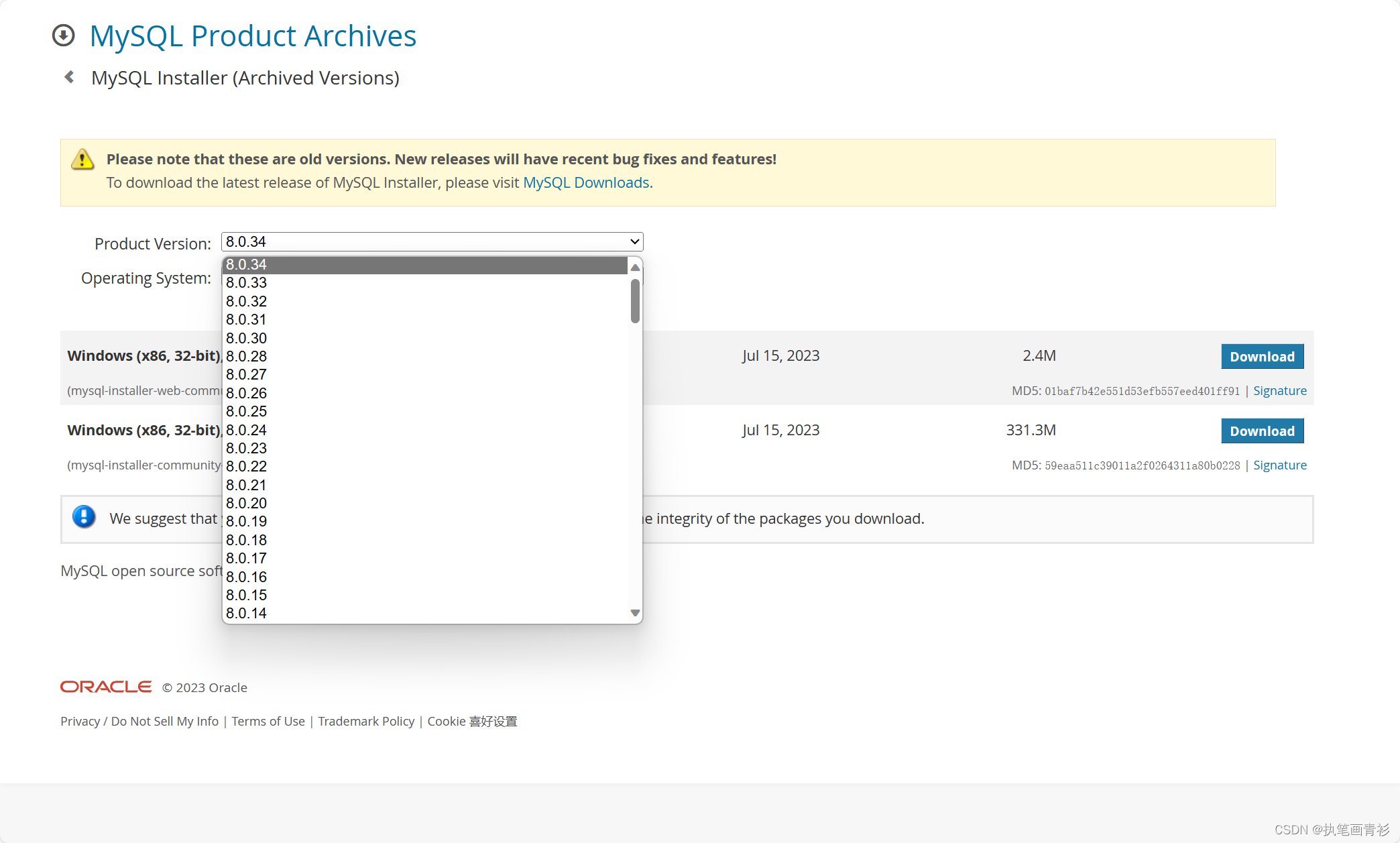Click the back chevron beside MySQL Installer heading

[x=69, y=77]
